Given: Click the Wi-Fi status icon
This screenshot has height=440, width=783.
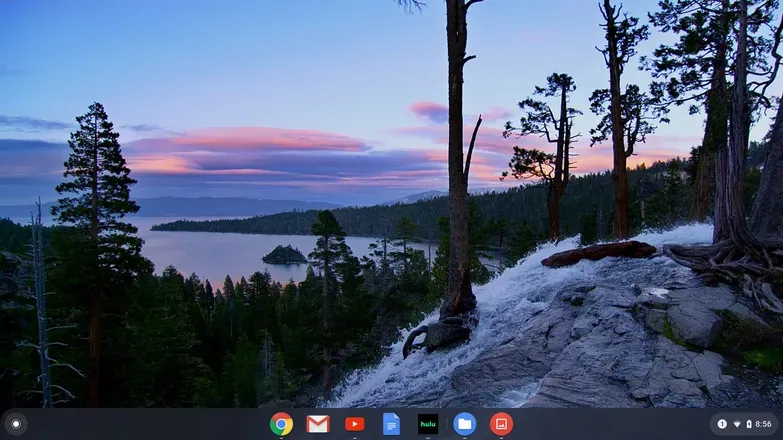Looking at the screenshot, I should [737, 424].
